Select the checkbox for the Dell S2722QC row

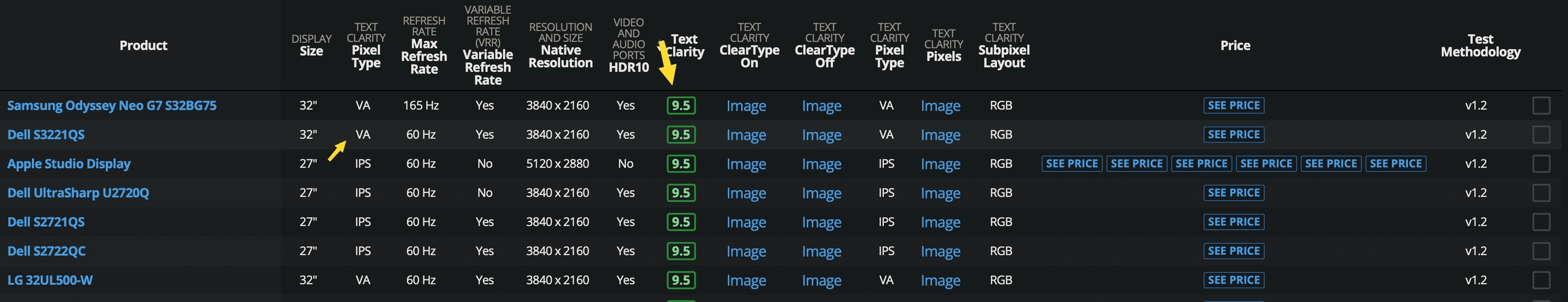tap(1541, 251)
